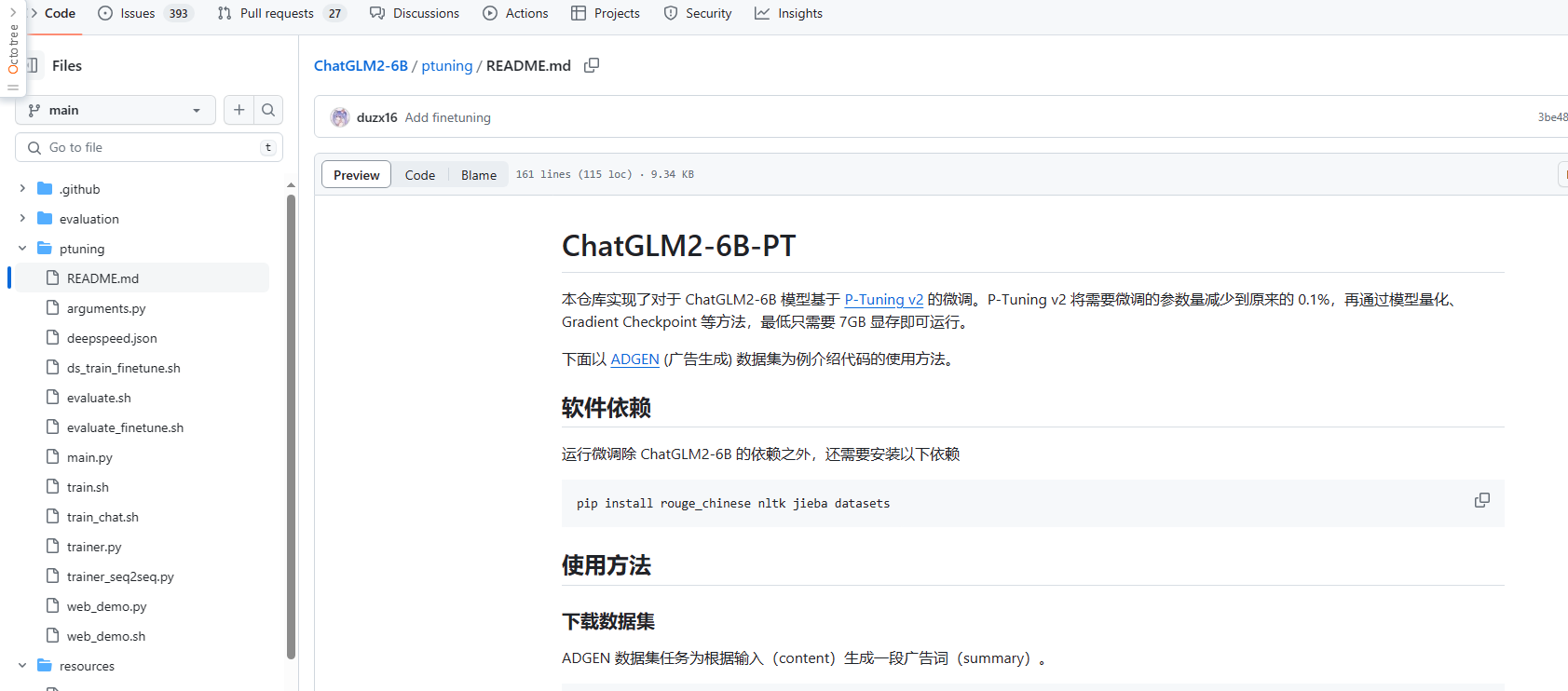Click the .github folder icon

coord(45,189)
